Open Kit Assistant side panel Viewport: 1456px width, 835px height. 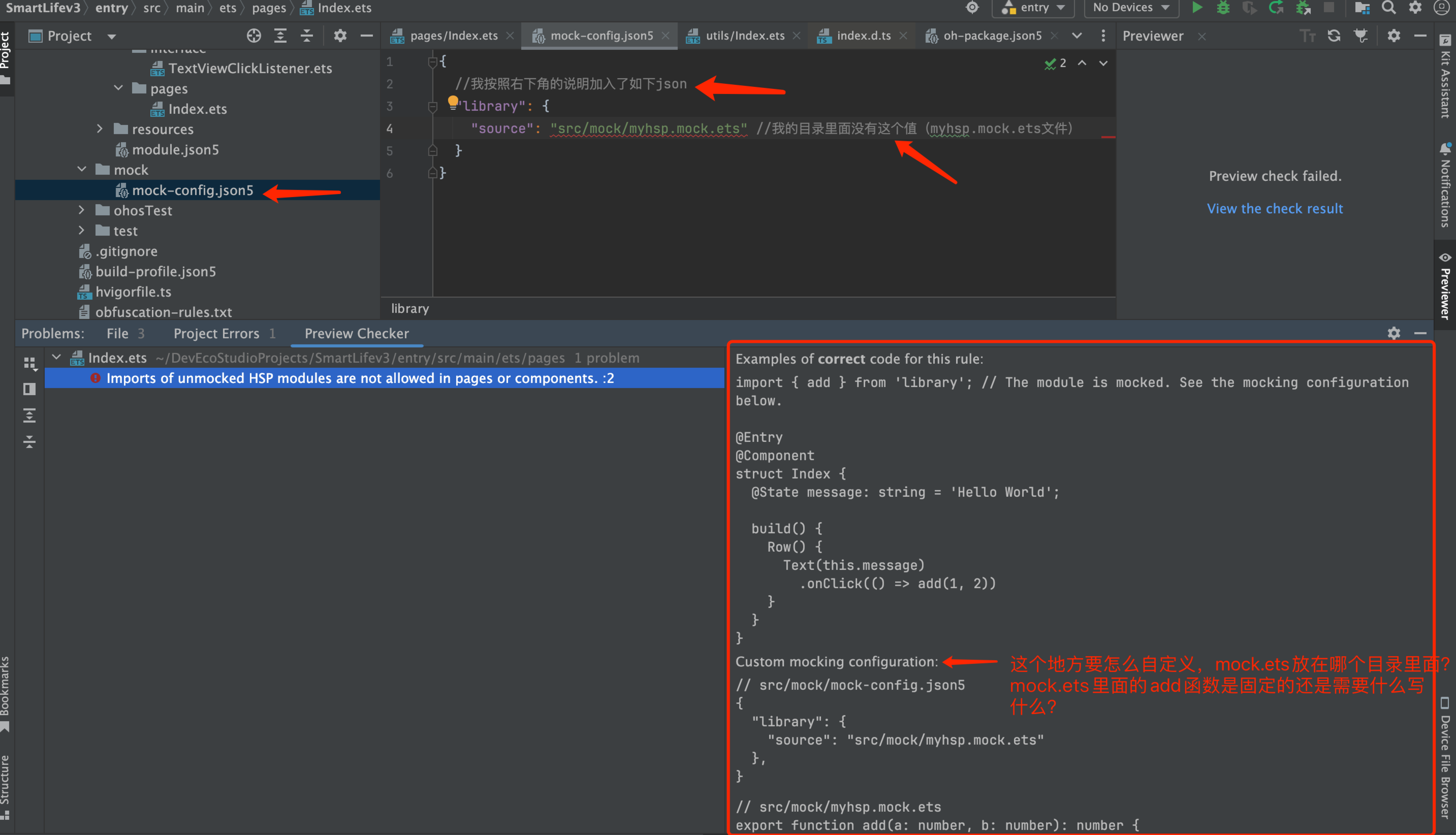pos(1445,76)
